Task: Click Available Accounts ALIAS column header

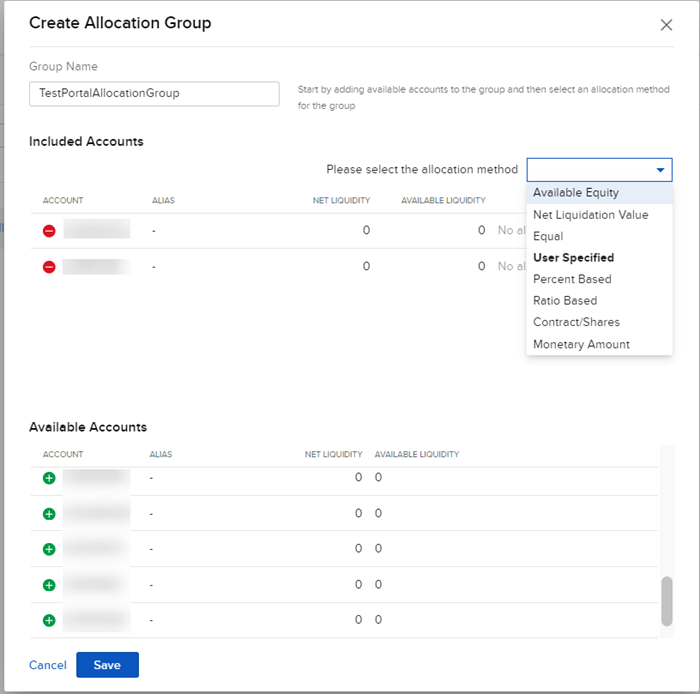Action: pos(161,454)
